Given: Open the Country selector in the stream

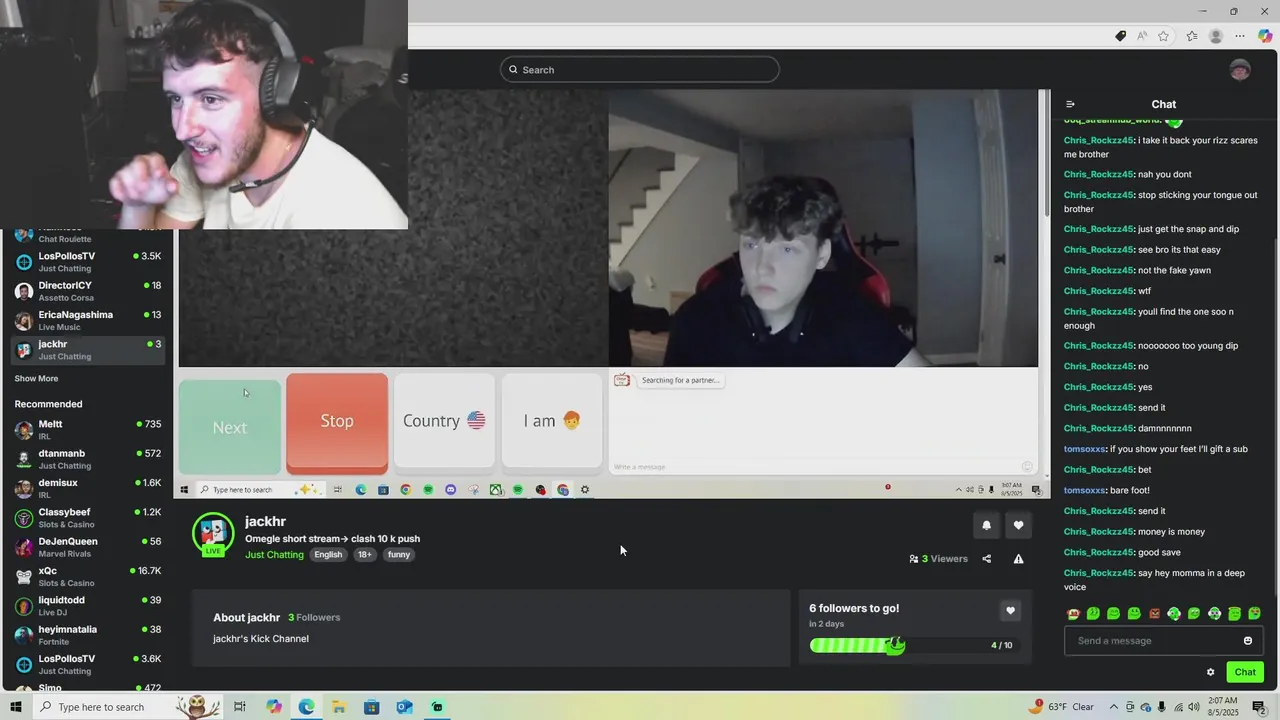Looking at the screenshot, I should (x=444, y=421).
